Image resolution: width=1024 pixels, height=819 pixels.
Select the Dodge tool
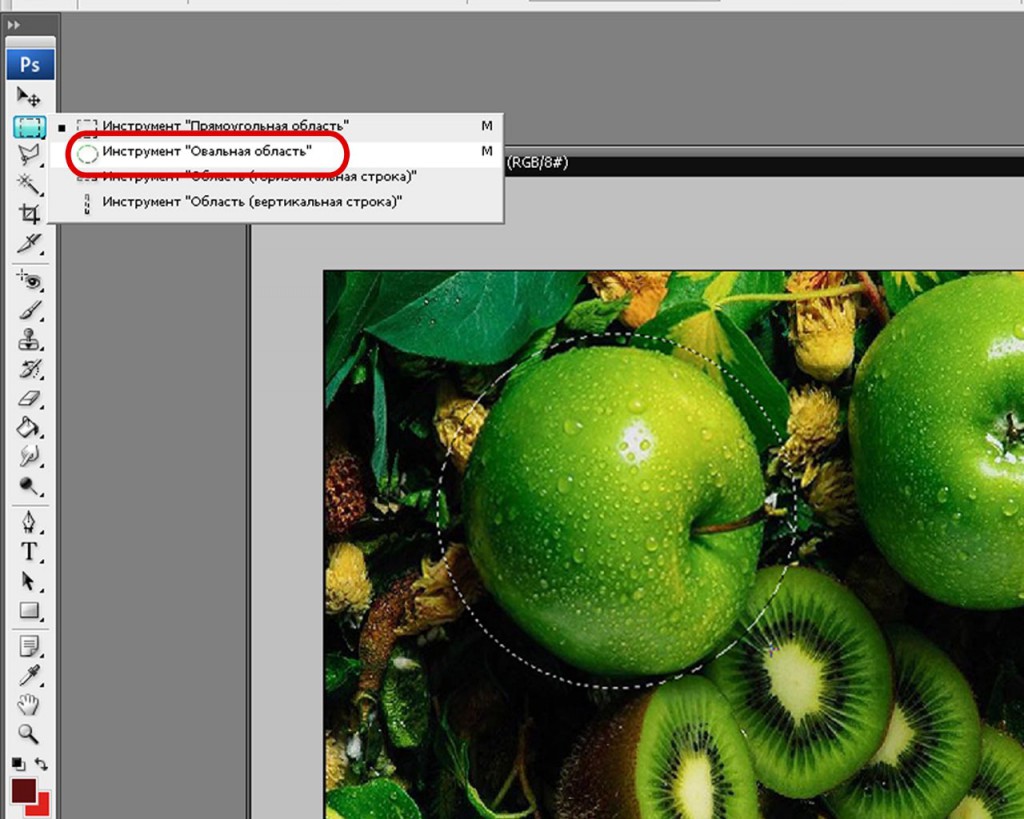pyautogui.click(x=29, y=485)
